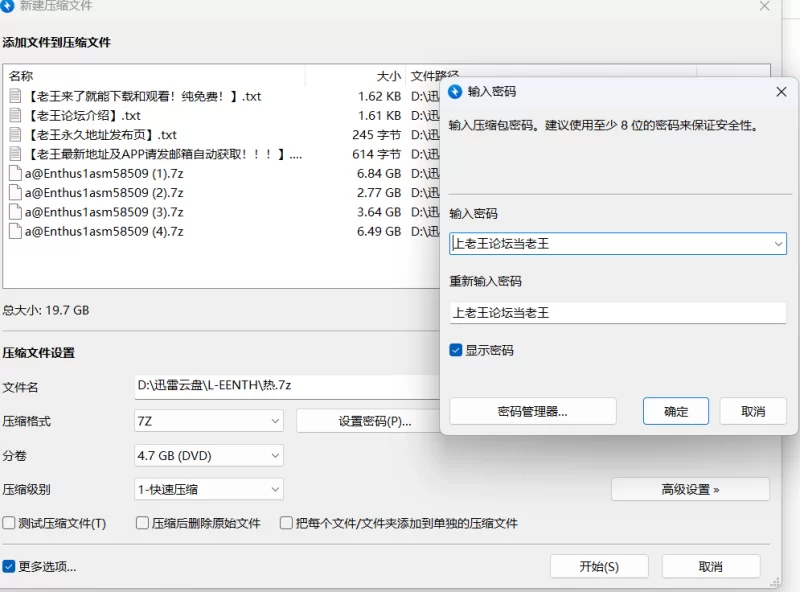
Task: Click the file icon of 【老王永久地址发布页】.txt
Action: pyautogui.click(x=15, y=135)
